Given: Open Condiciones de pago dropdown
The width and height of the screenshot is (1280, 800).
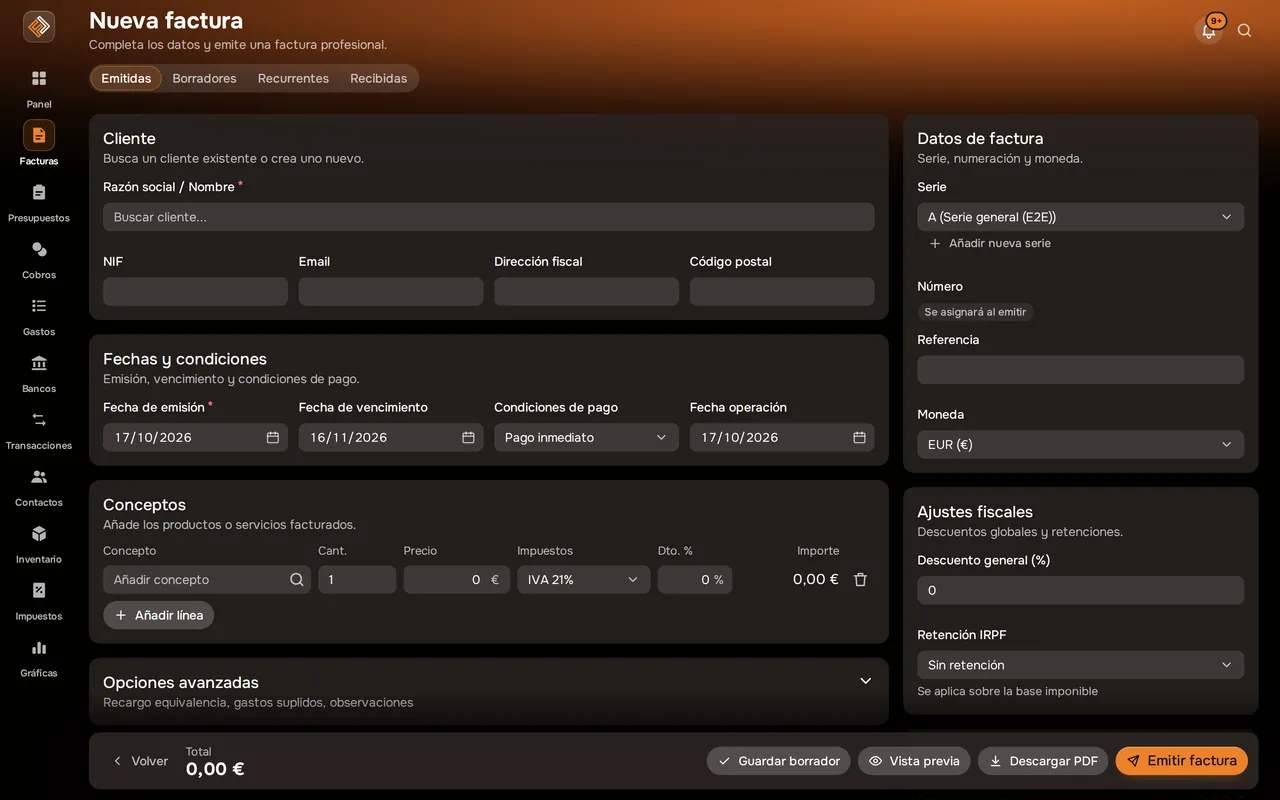Looking at the screenshot, I should pos(586,438).
